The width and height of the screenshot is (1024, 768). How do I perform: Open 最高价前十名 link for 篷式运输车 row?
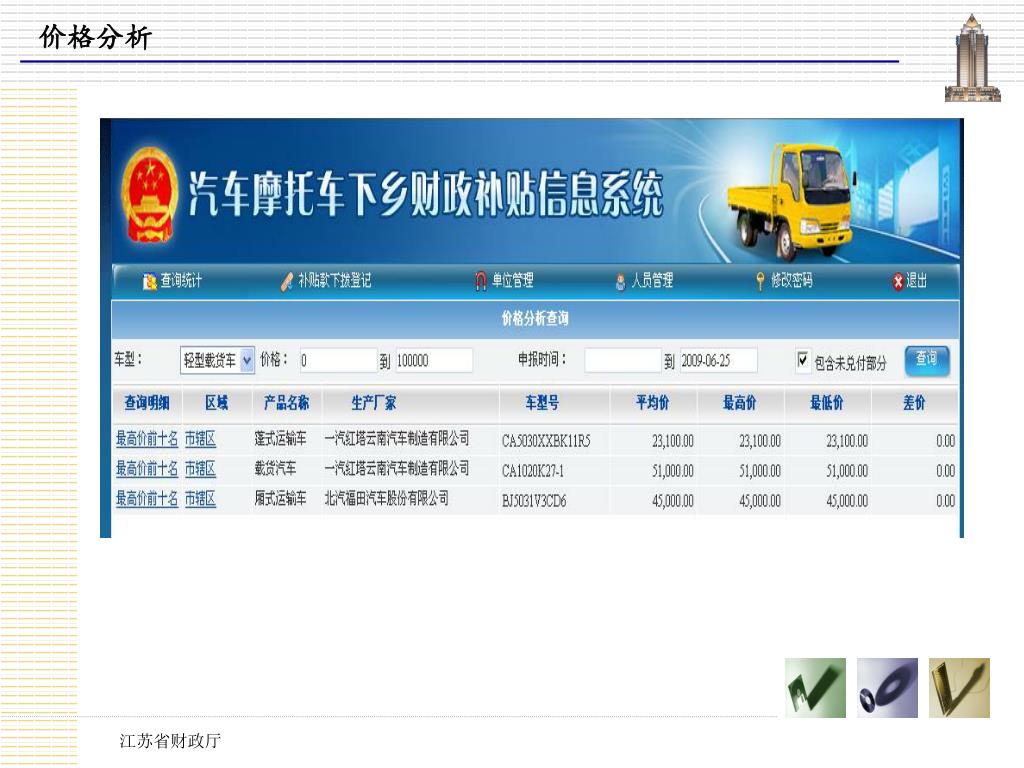(x=147, y=439)
